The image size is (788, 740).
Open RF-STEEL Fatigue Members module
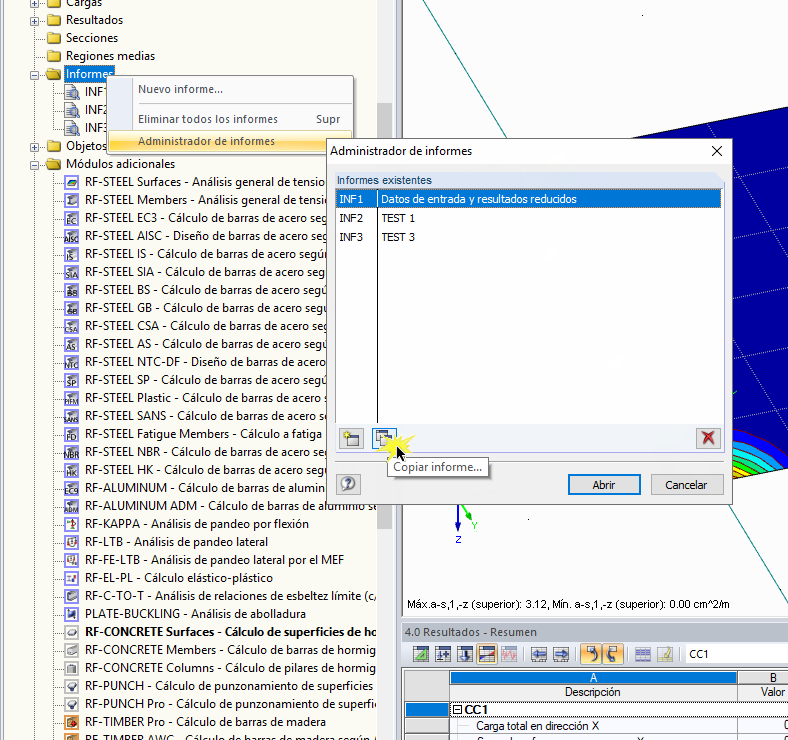pos(204,434)
